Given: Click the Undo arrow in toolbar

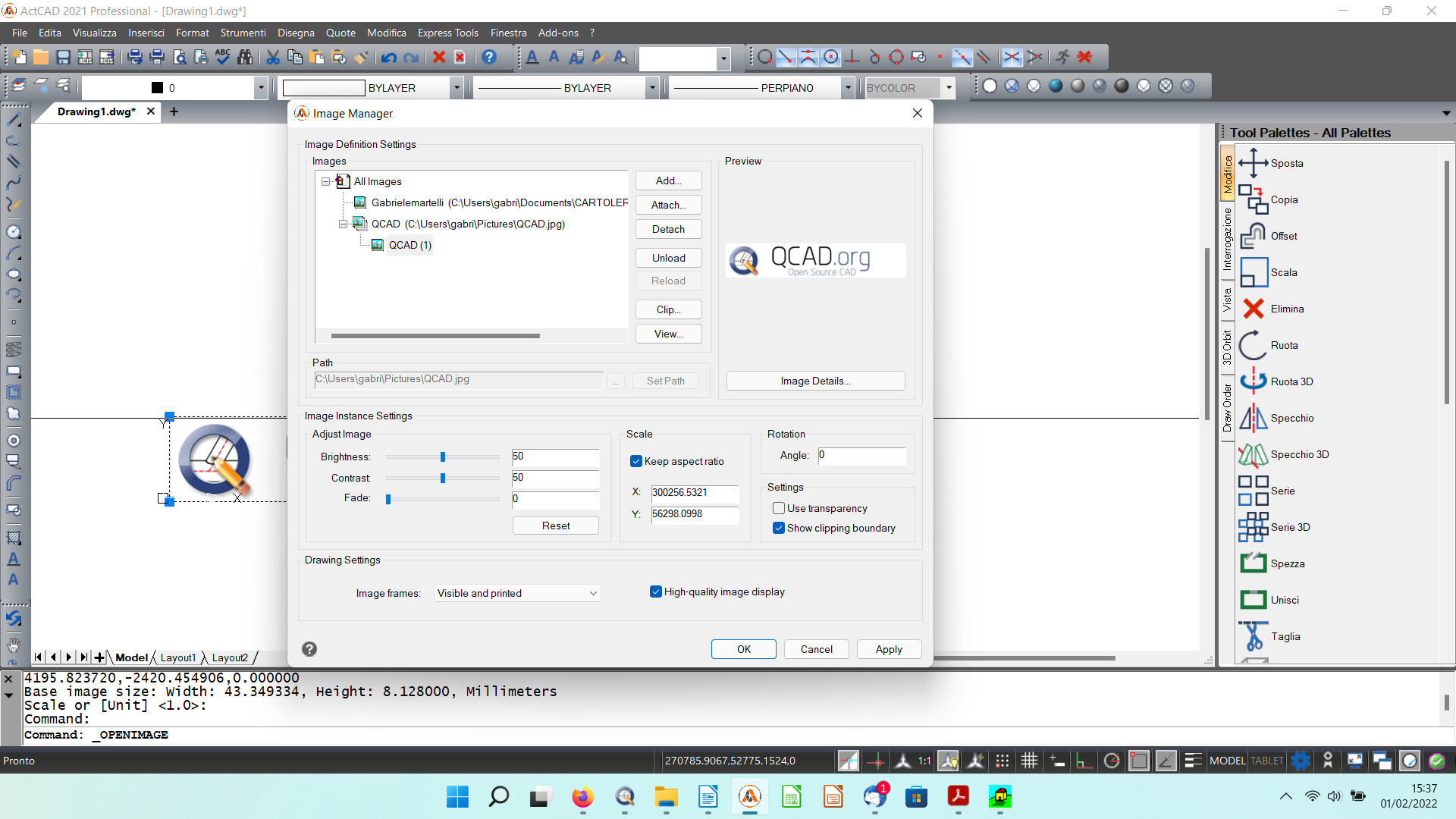Looking at the screenshot, I should point(389,57).
